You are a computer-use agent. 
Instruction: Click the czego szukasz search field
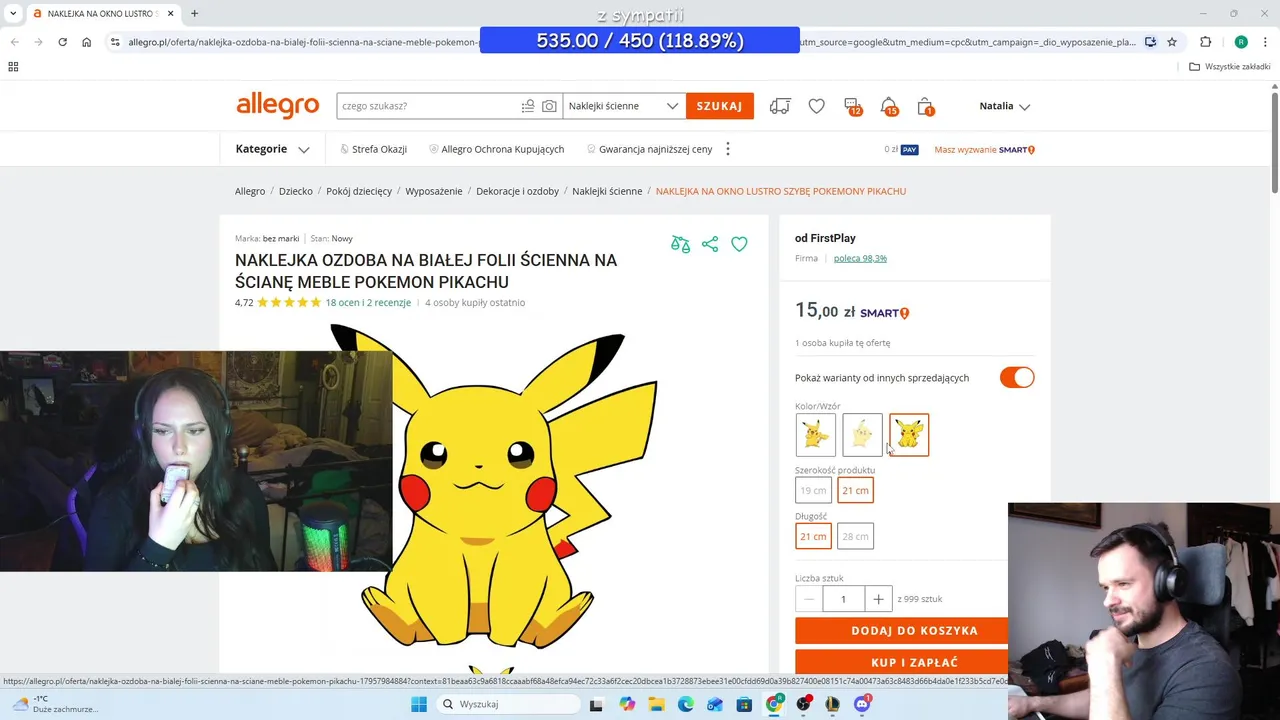point(428,106)
